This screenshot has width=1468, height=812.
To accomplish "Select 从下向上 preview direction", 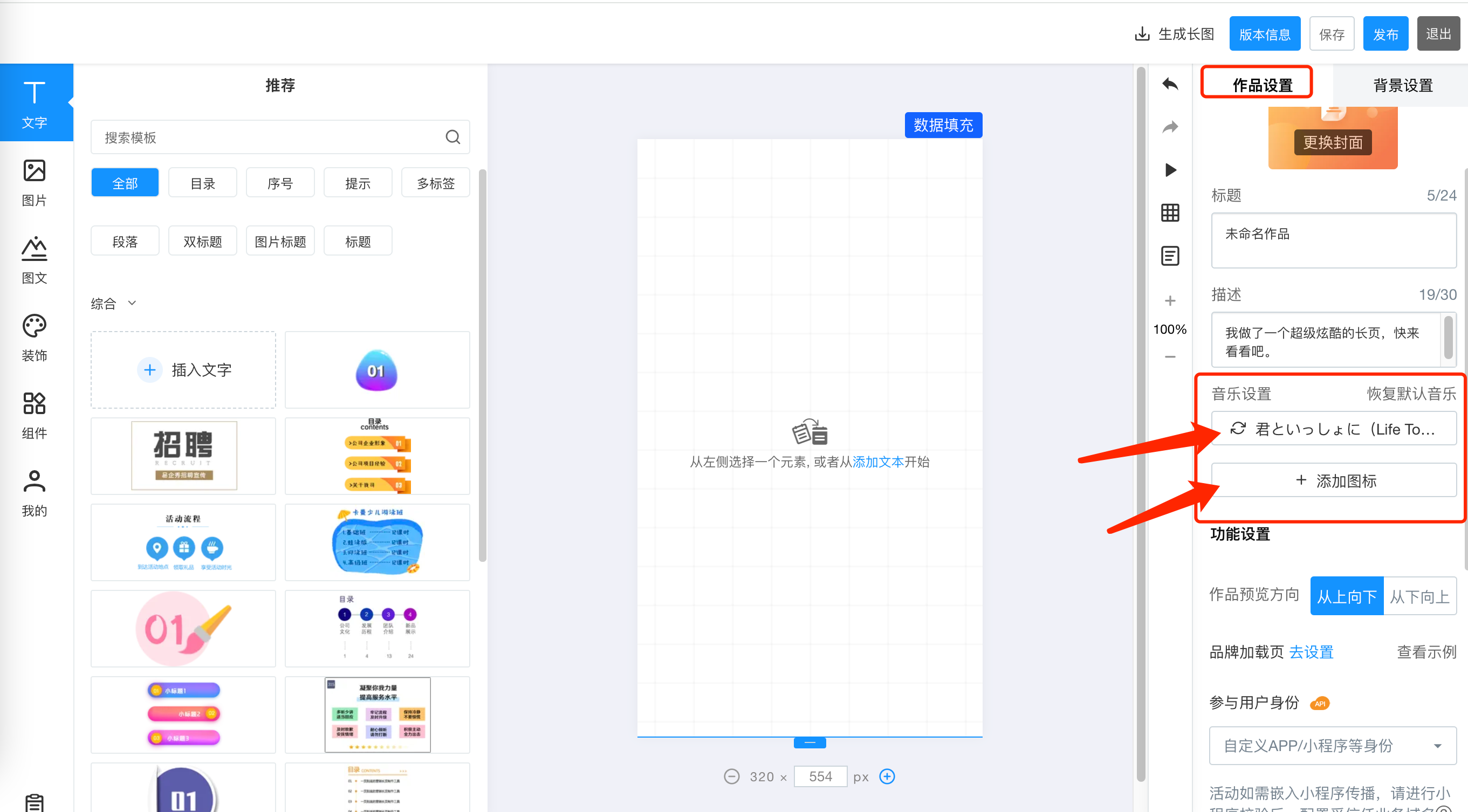I will pos(1419,596).
